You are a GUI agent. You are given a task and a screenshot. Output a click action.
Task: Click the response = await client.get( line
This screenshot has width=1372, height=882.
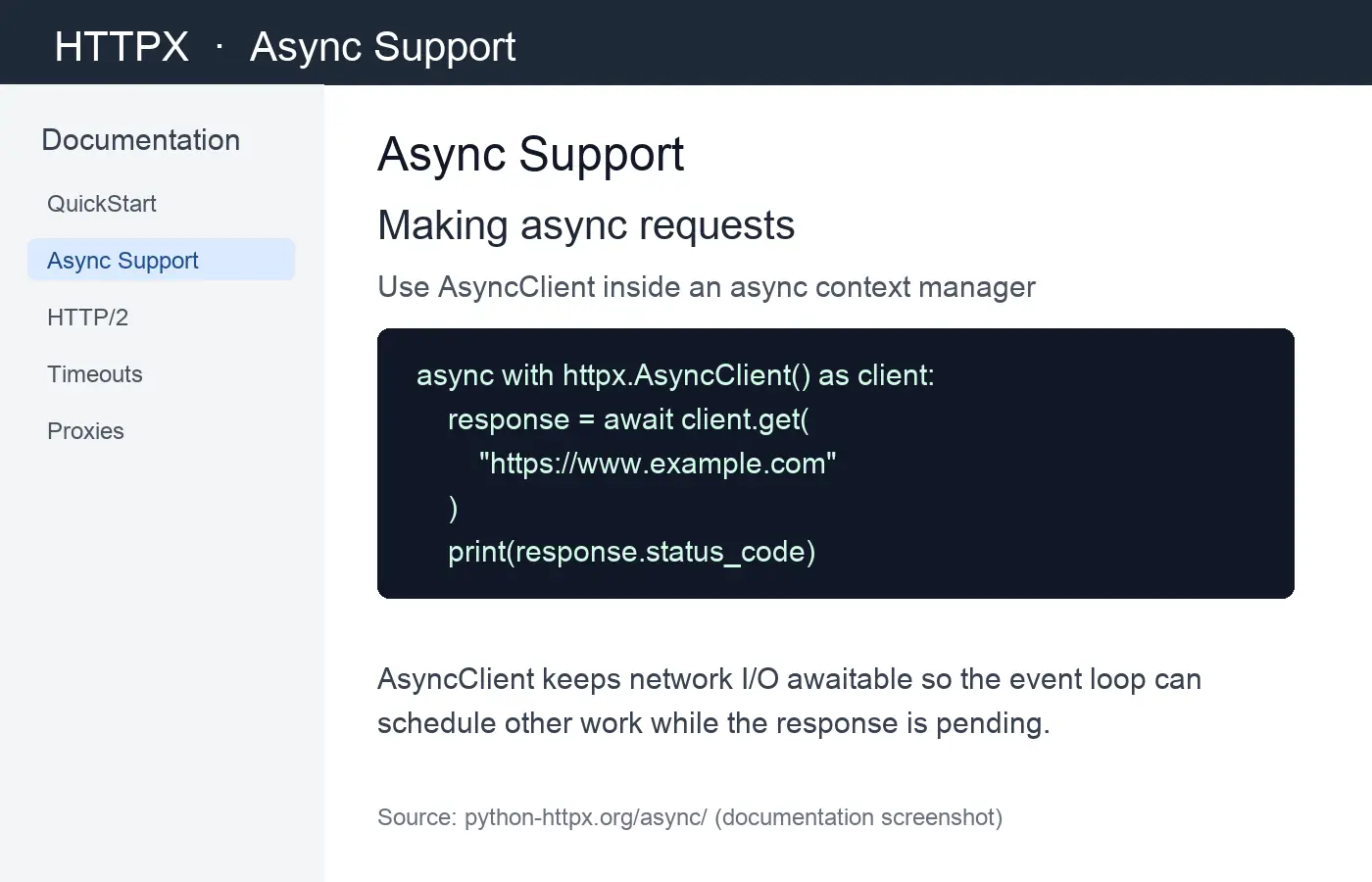point(628,419)
